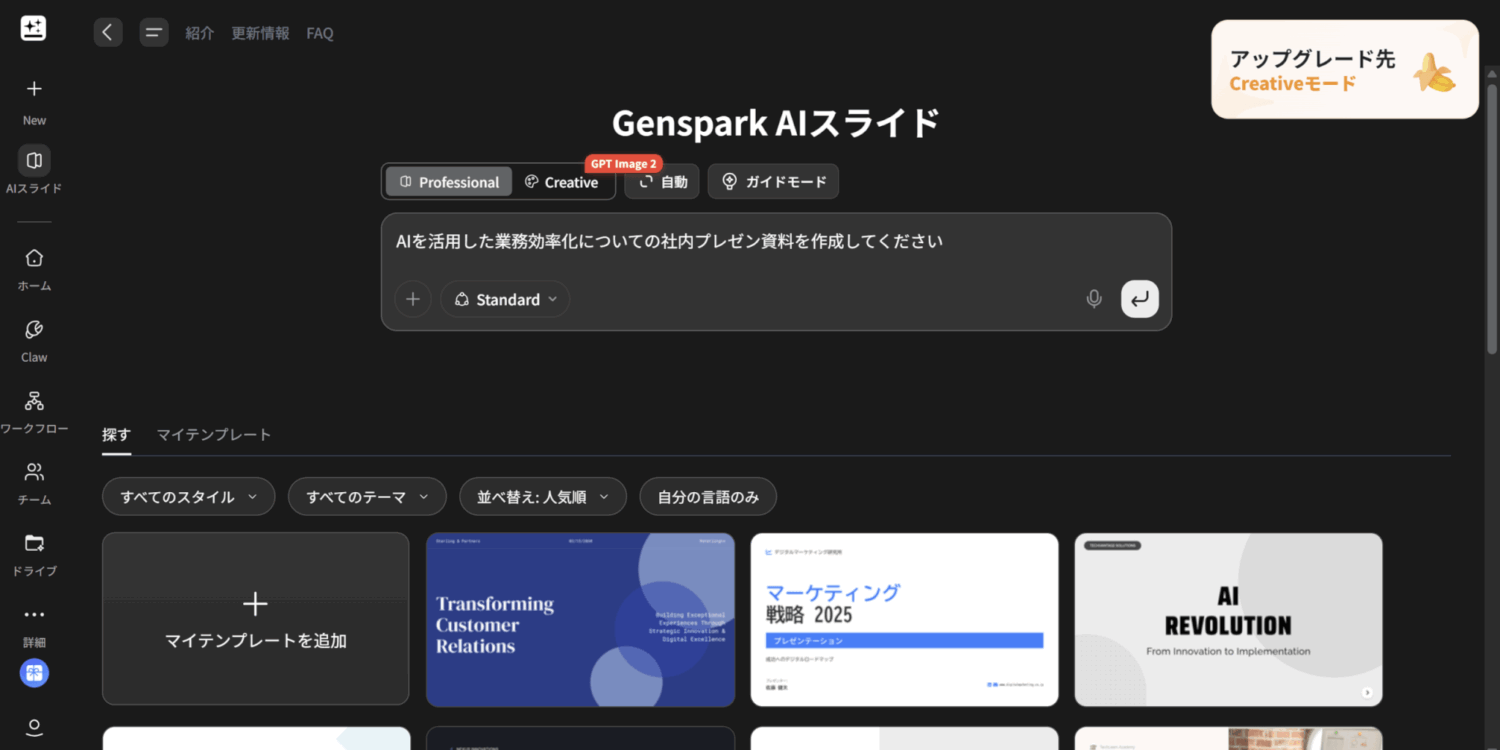Open 紹介 in top navigation
Viewport: 1500px width, 750px height.
200,33
